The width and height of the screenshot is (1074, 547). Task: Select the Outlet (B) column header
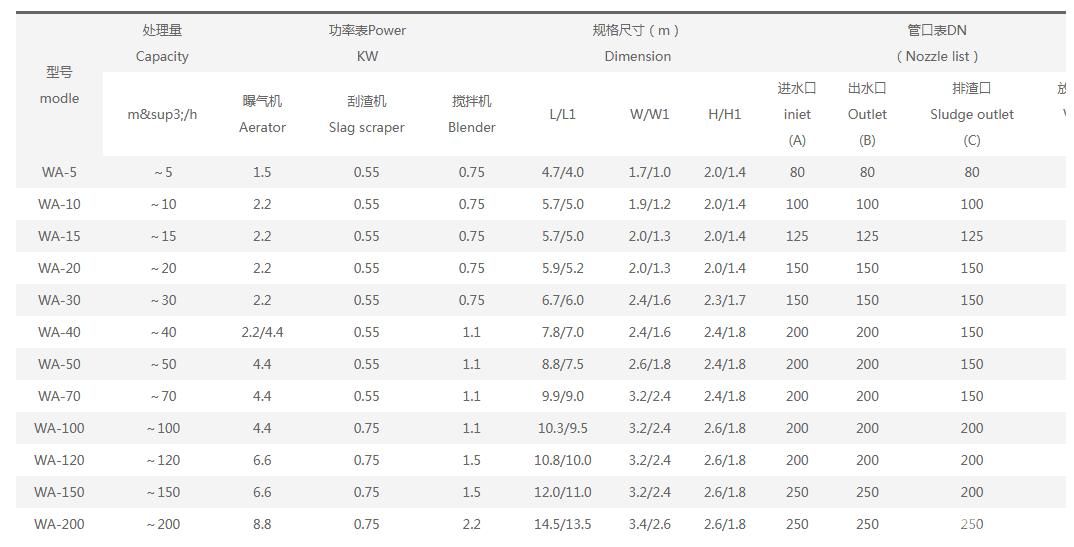click(867, 114)
